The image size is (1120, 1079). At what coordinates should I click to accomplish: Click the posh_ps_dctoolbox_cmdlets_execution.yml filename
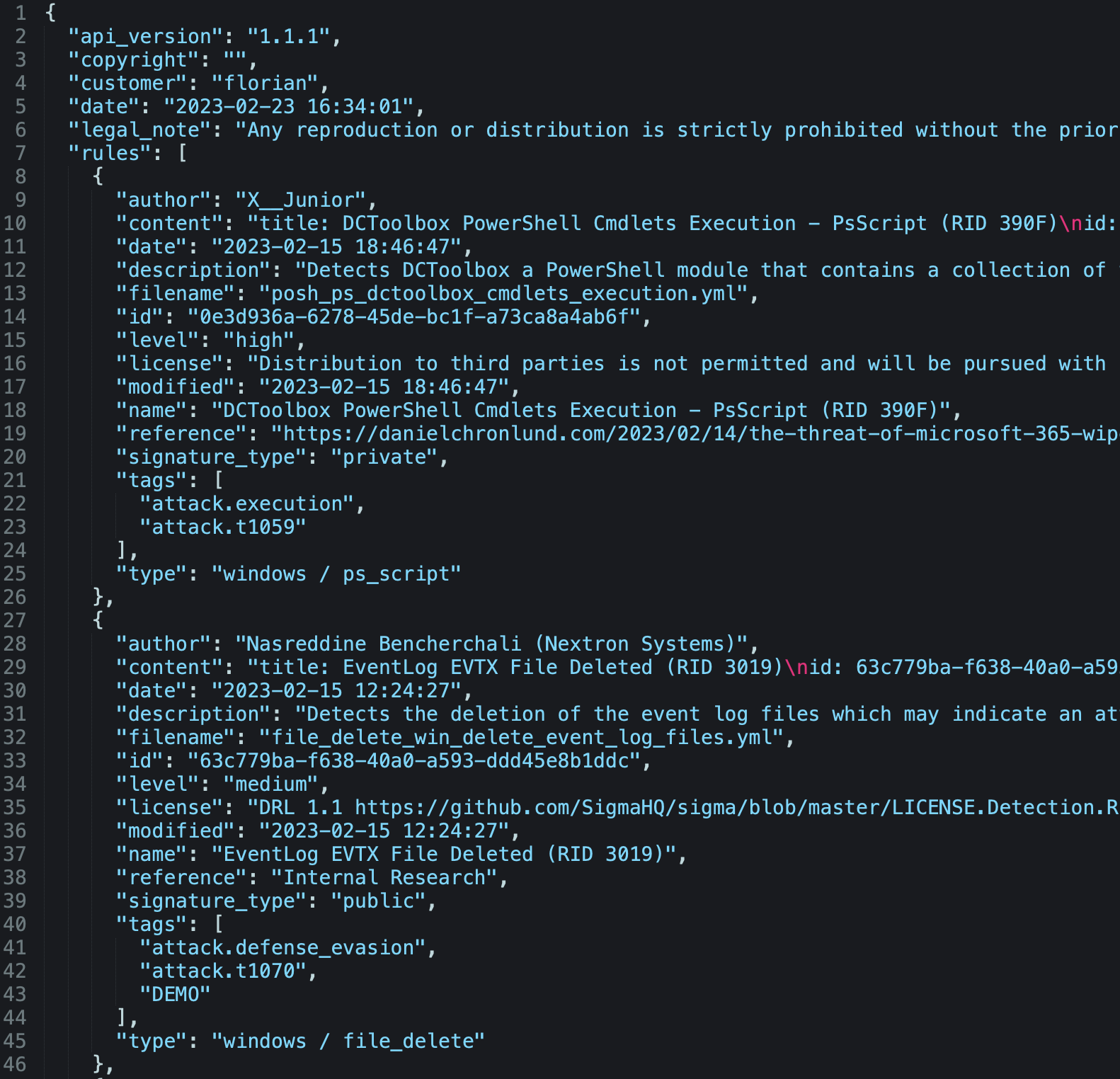[504, 293]
